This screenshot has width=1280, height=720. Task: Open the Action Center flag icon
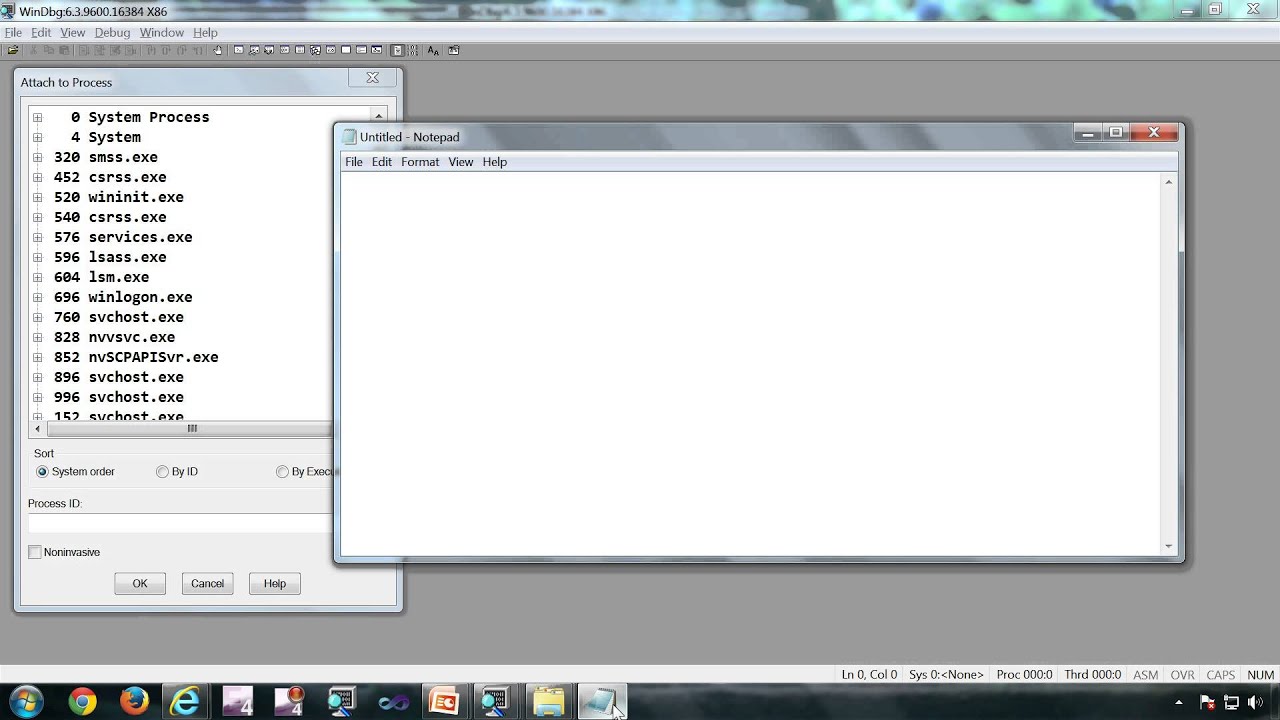pyautogui.click(x=1207, y=703)
